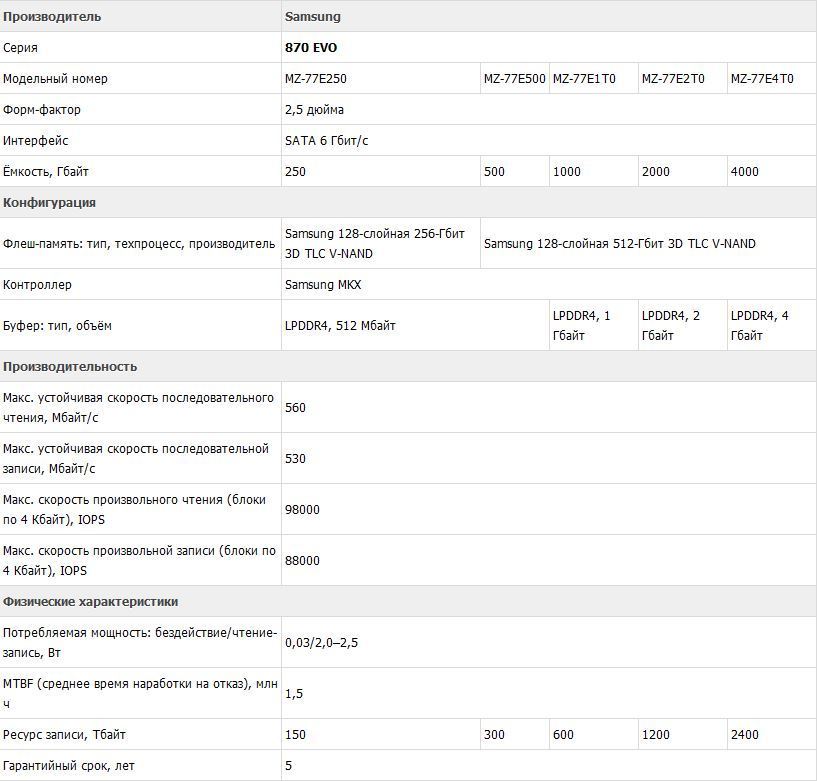Click the Физические характеристики section header
This screenshot has width=819, height=781.
tap(90, 602)
